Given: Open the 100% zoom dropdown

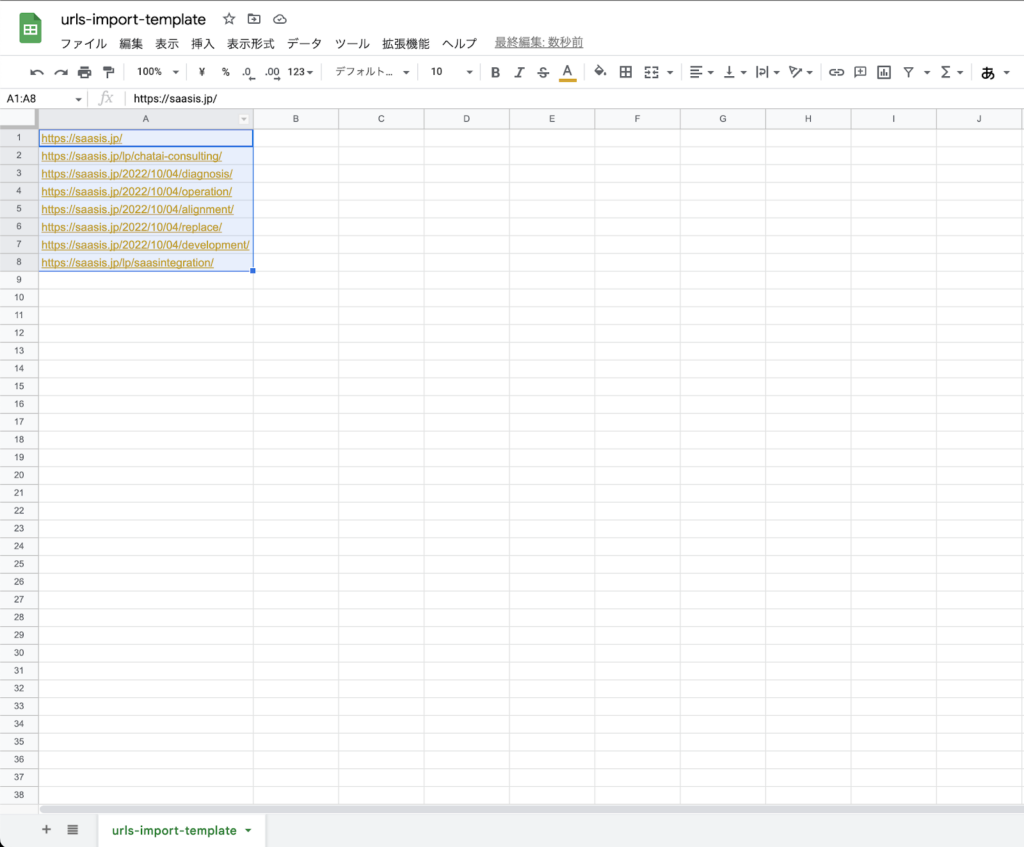Looking at the screenshot, I should click(158, 72).
